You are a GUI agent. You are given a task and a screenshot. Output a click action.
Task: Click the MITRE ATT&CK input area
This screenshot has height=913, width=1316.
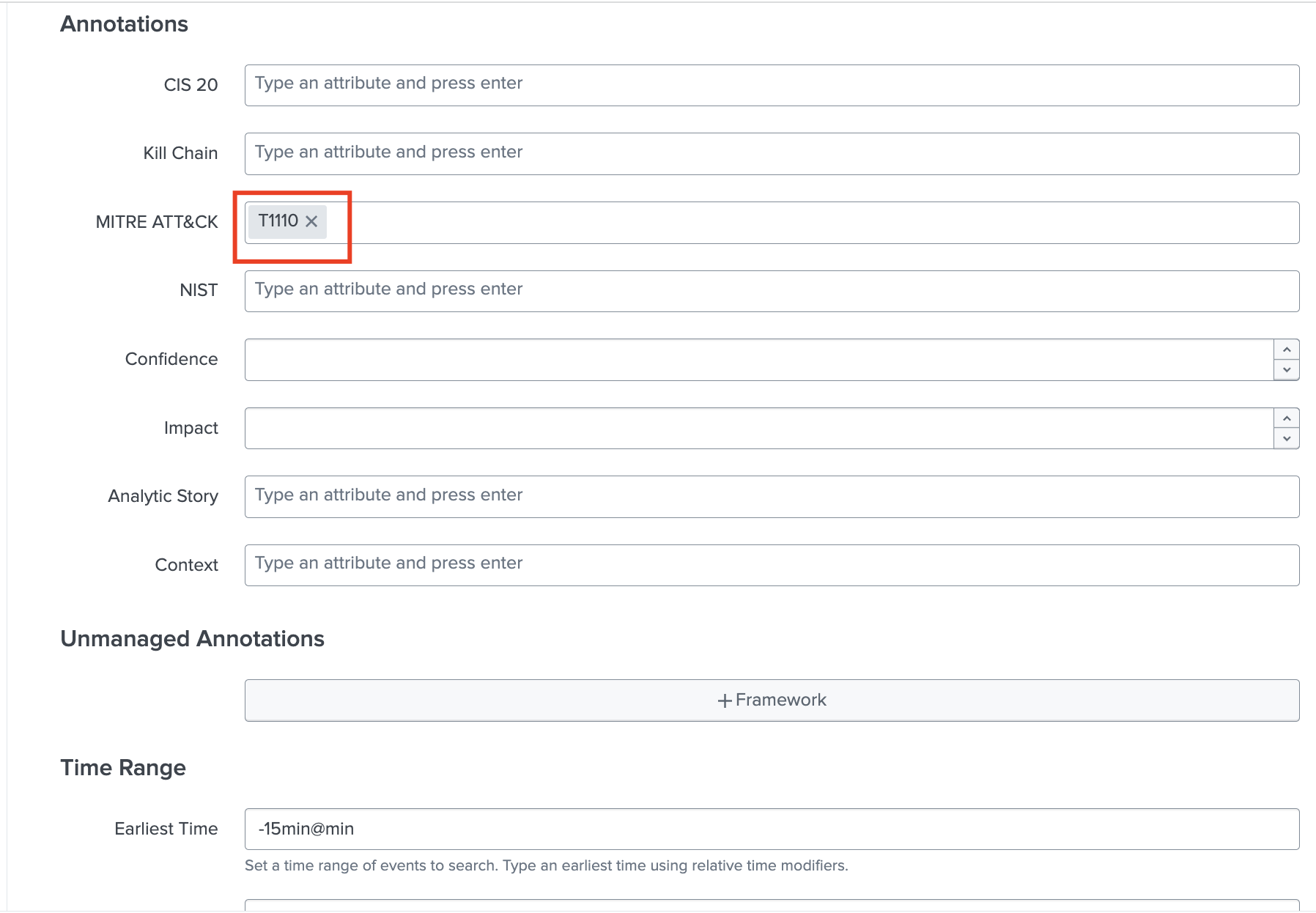pos(659,221)
